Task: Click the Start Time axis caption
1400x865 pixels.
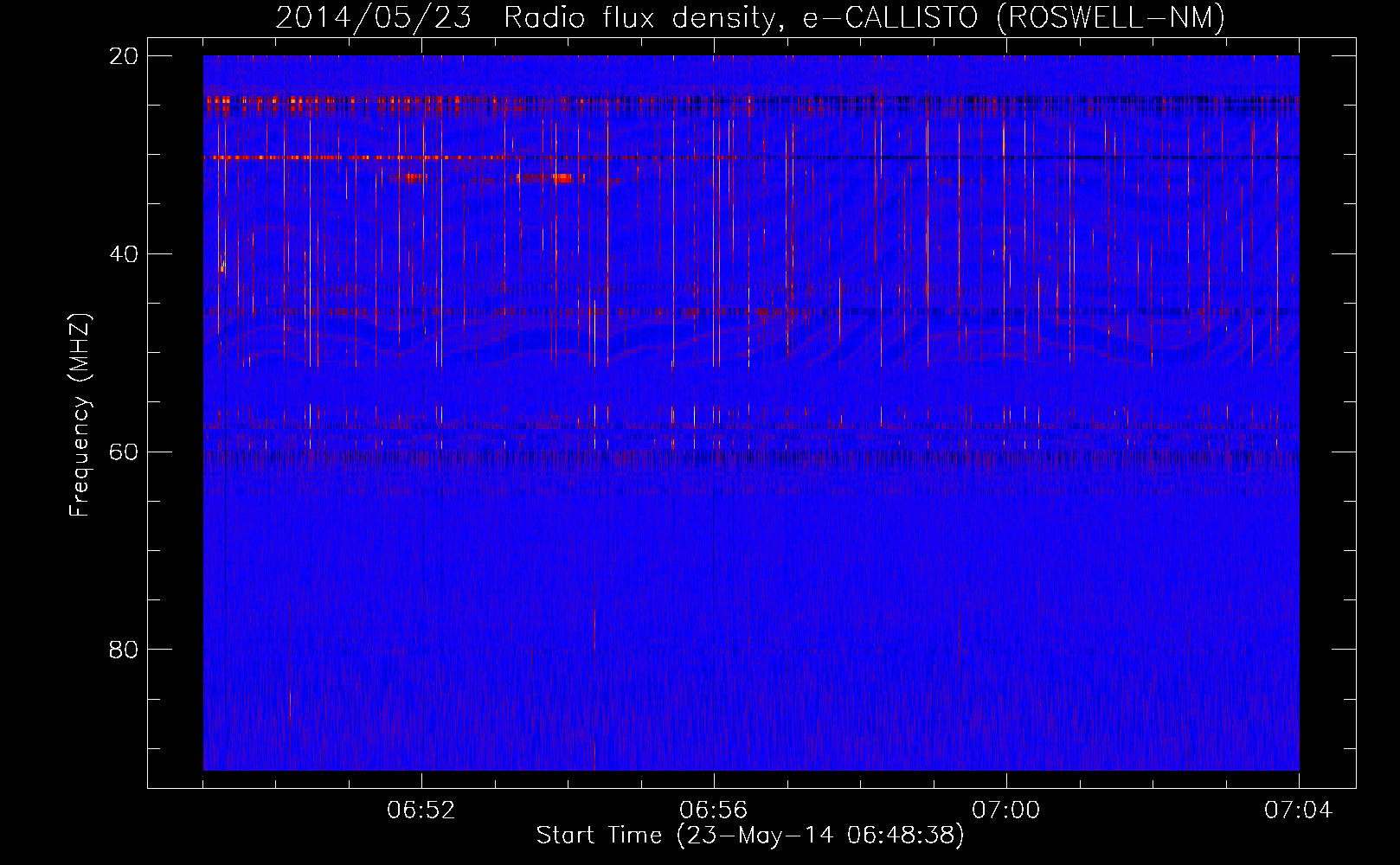Action: point(750,836)
